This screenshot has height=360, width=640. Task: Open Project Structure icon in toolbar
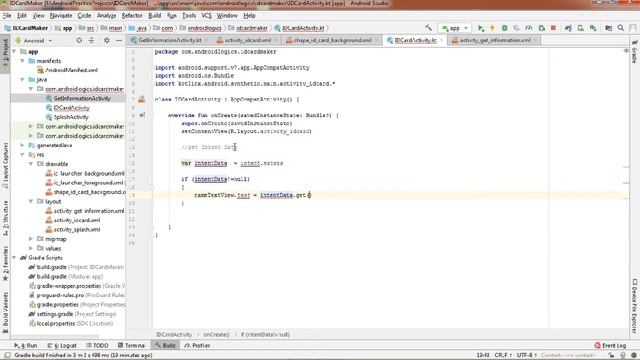click(x=608, y=28)
